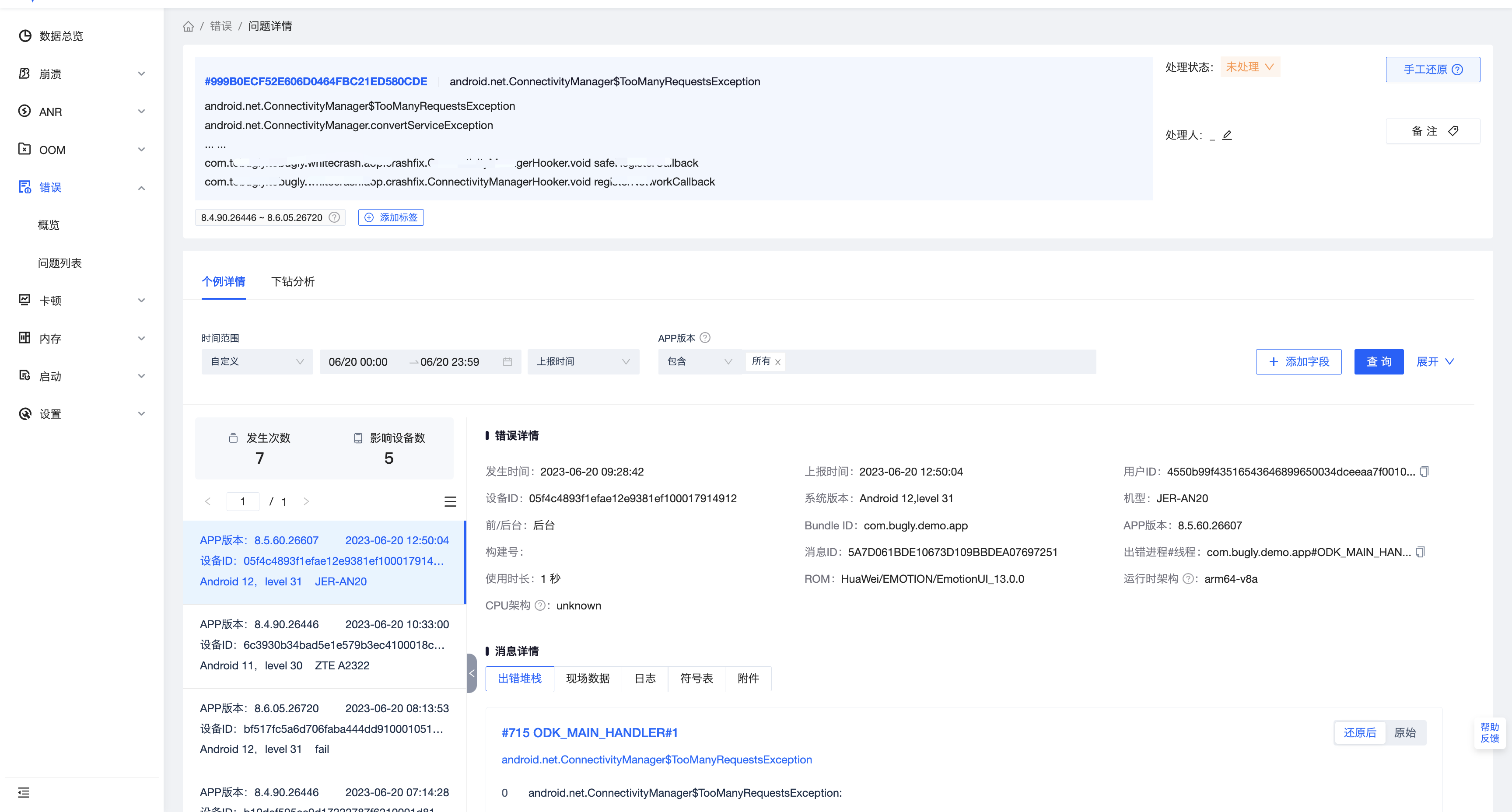Click the 添加字段 button
This screenshot has width=1512, height=812.
tap(1298, 362)
